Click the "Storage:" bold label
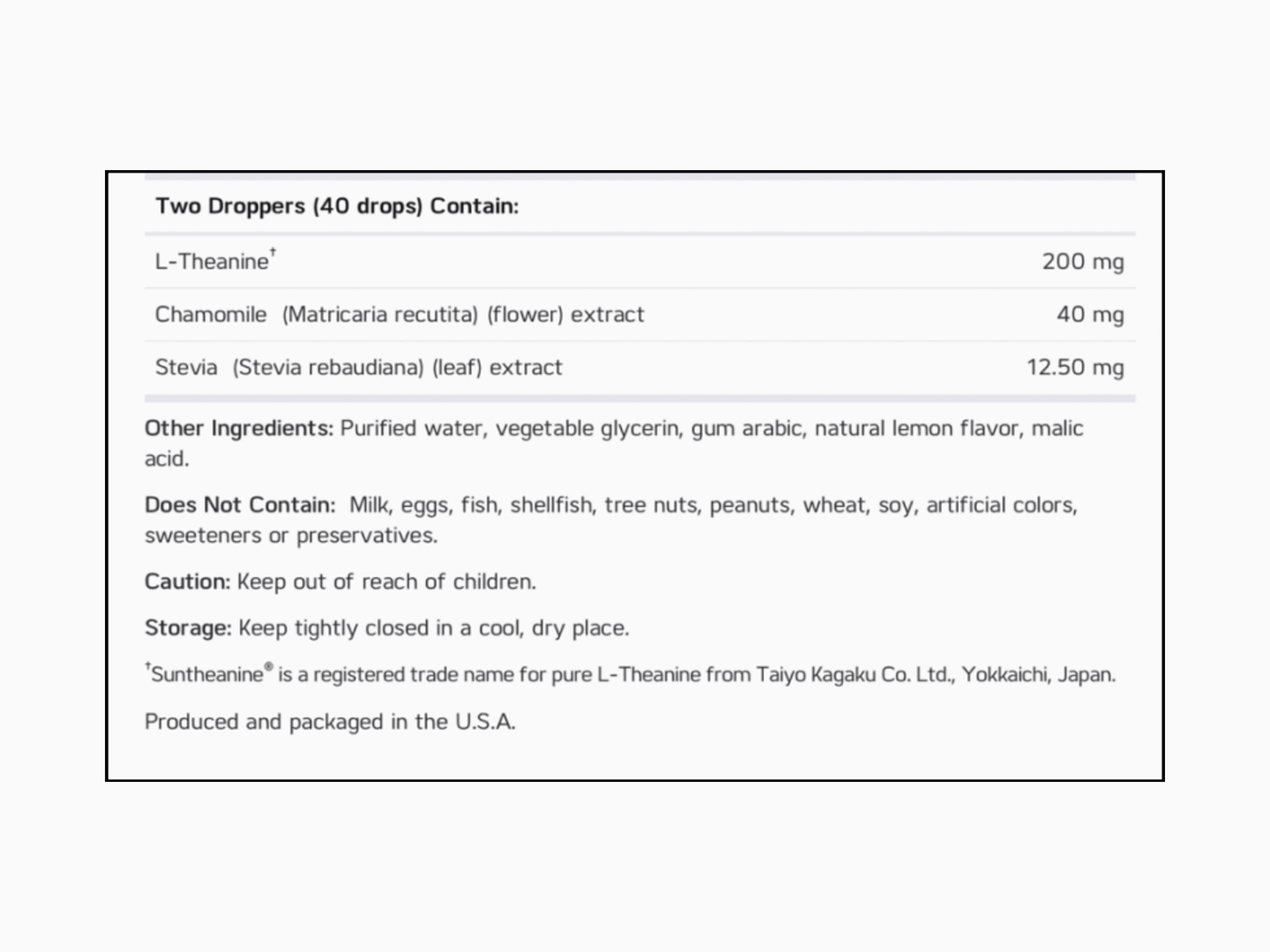The width and height of the screenshot is (1270, 952). [x=188, y=628]
